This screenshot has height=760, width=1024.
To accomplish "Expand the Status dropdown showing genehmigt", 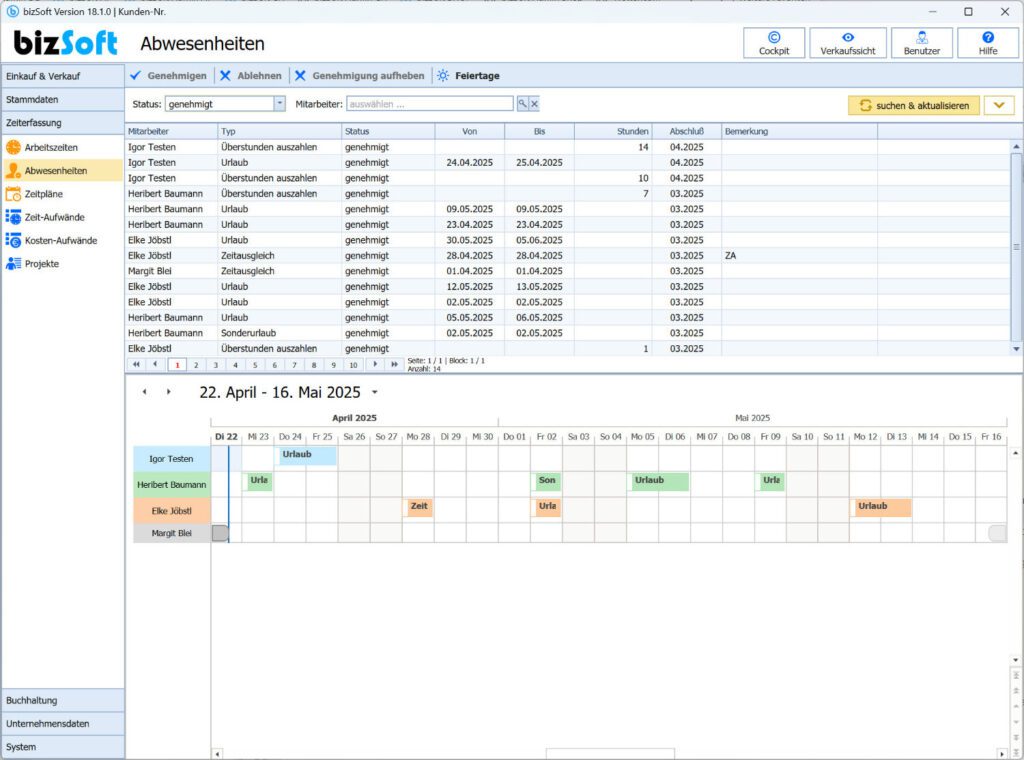I will click(280, 104).
